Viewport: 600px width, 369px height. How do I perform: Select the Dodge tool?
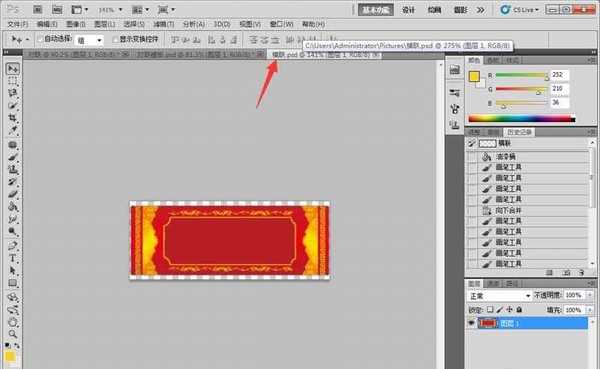coord(13,231)
